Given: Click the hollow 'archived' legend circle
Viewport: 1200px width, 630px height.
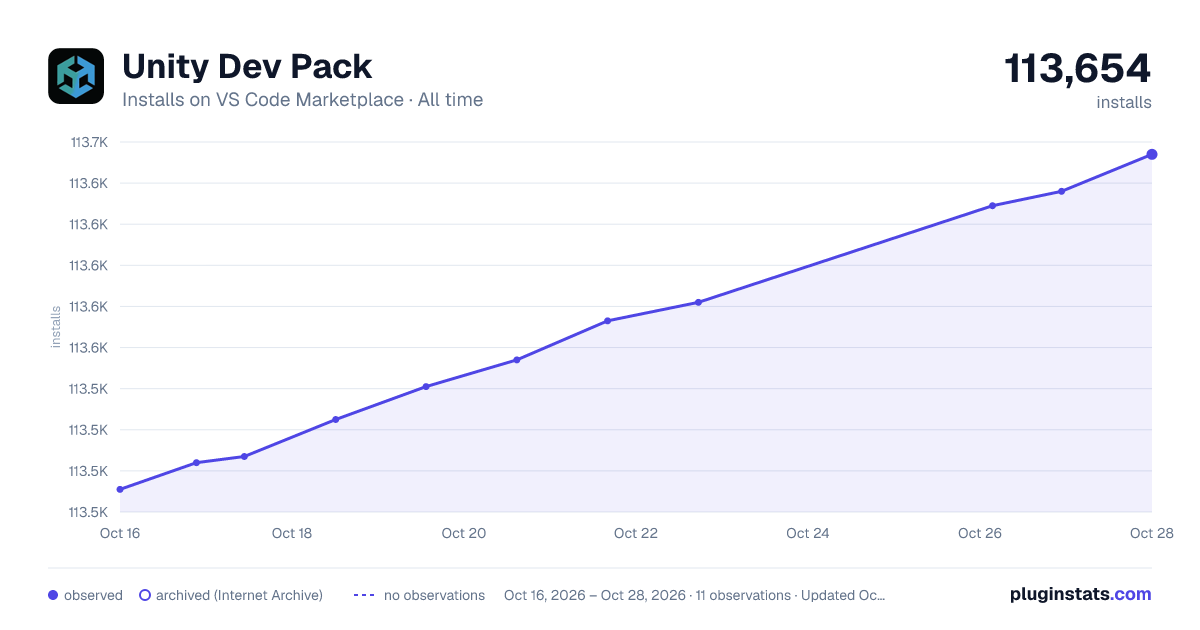Looking at the screenshot, I should [145, 595].
